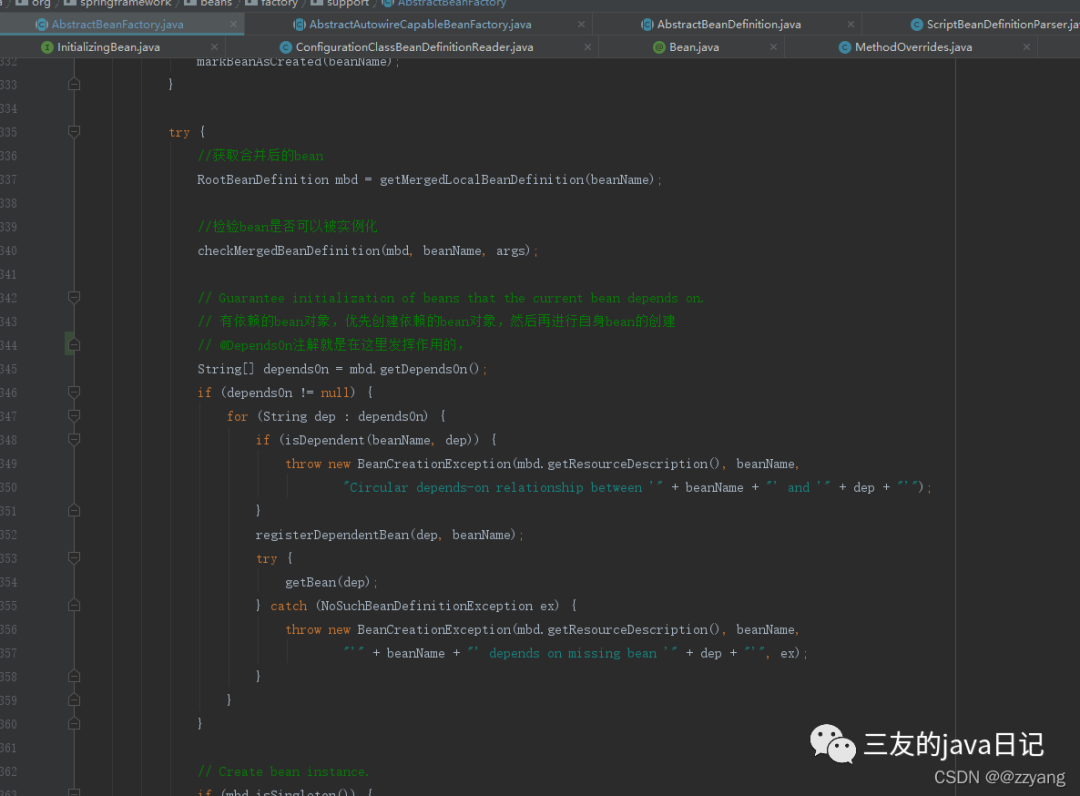Select the Bean.java tab
1080x796 pixels.
(694, 47)
